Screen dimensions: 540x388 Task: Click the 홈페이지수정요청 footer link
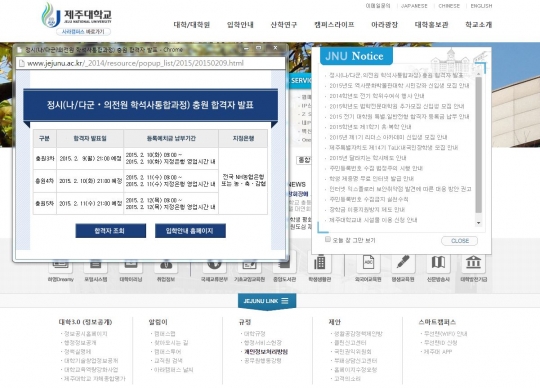click(355, 369)
